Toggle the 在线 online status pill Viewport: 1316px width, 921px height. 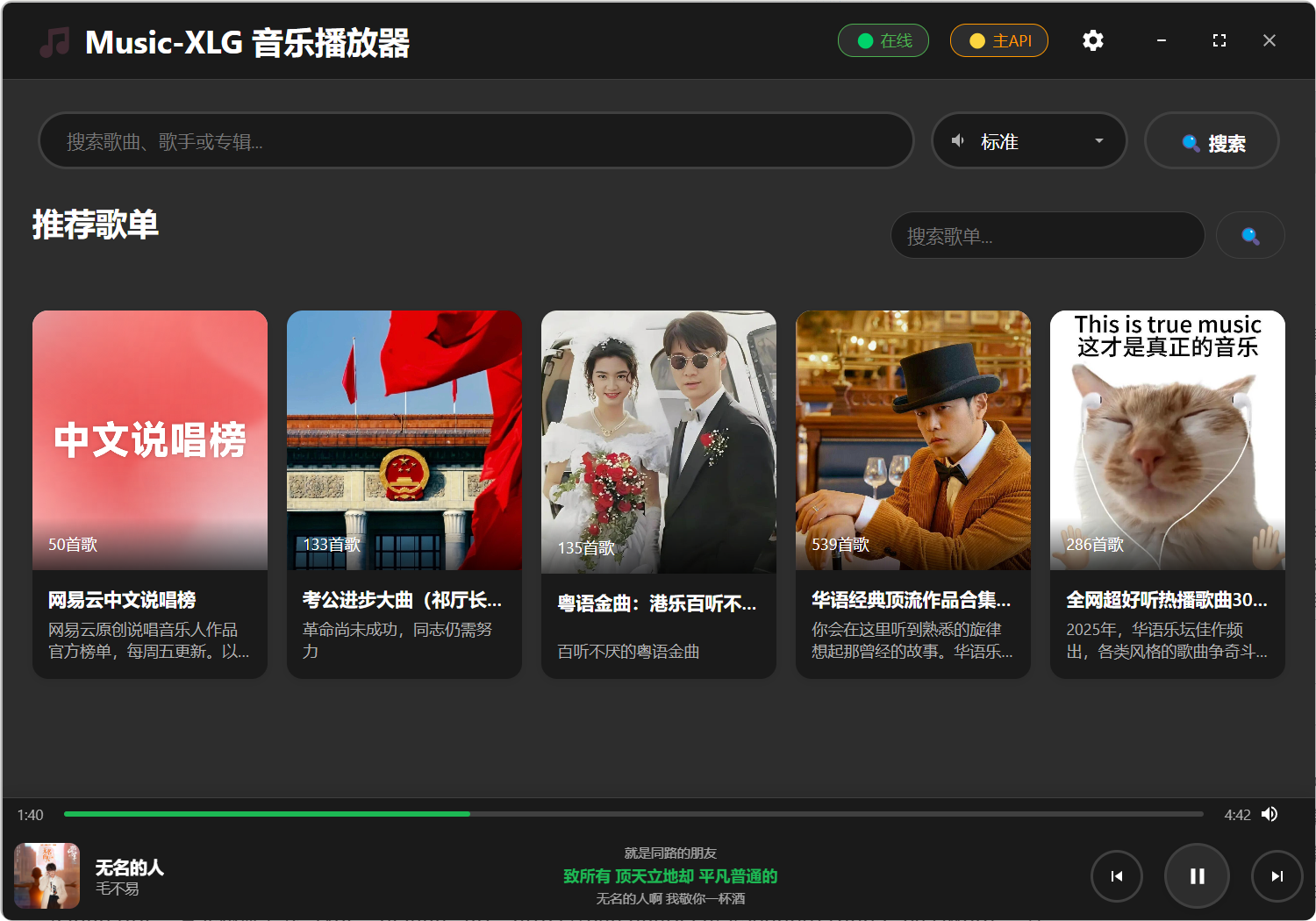click(x=883, y=40)
